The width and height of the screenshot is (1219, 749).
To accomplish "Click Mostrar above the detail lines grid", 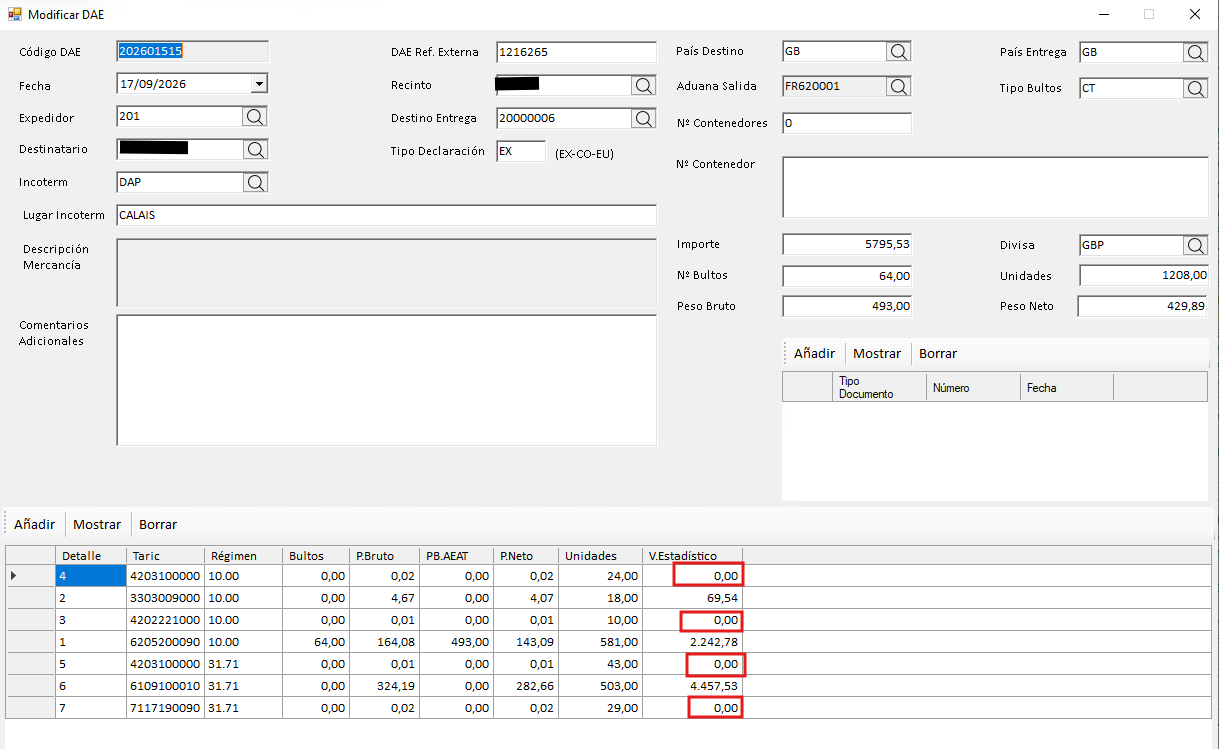I will click(x=97, y=524).
